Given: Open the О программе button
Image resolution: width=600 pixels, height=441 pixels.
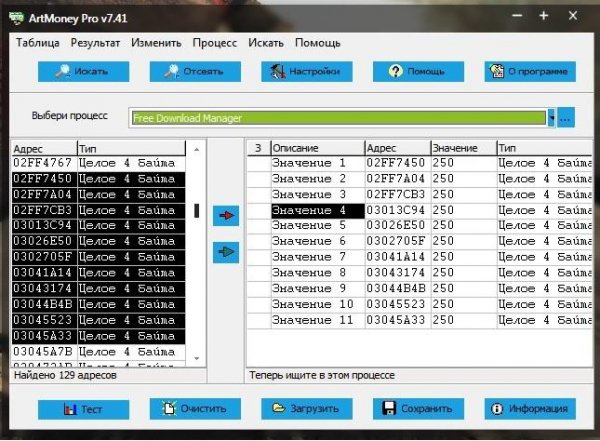Looking at the screenshot, I should pyautogui.click(x=530, y=72).
